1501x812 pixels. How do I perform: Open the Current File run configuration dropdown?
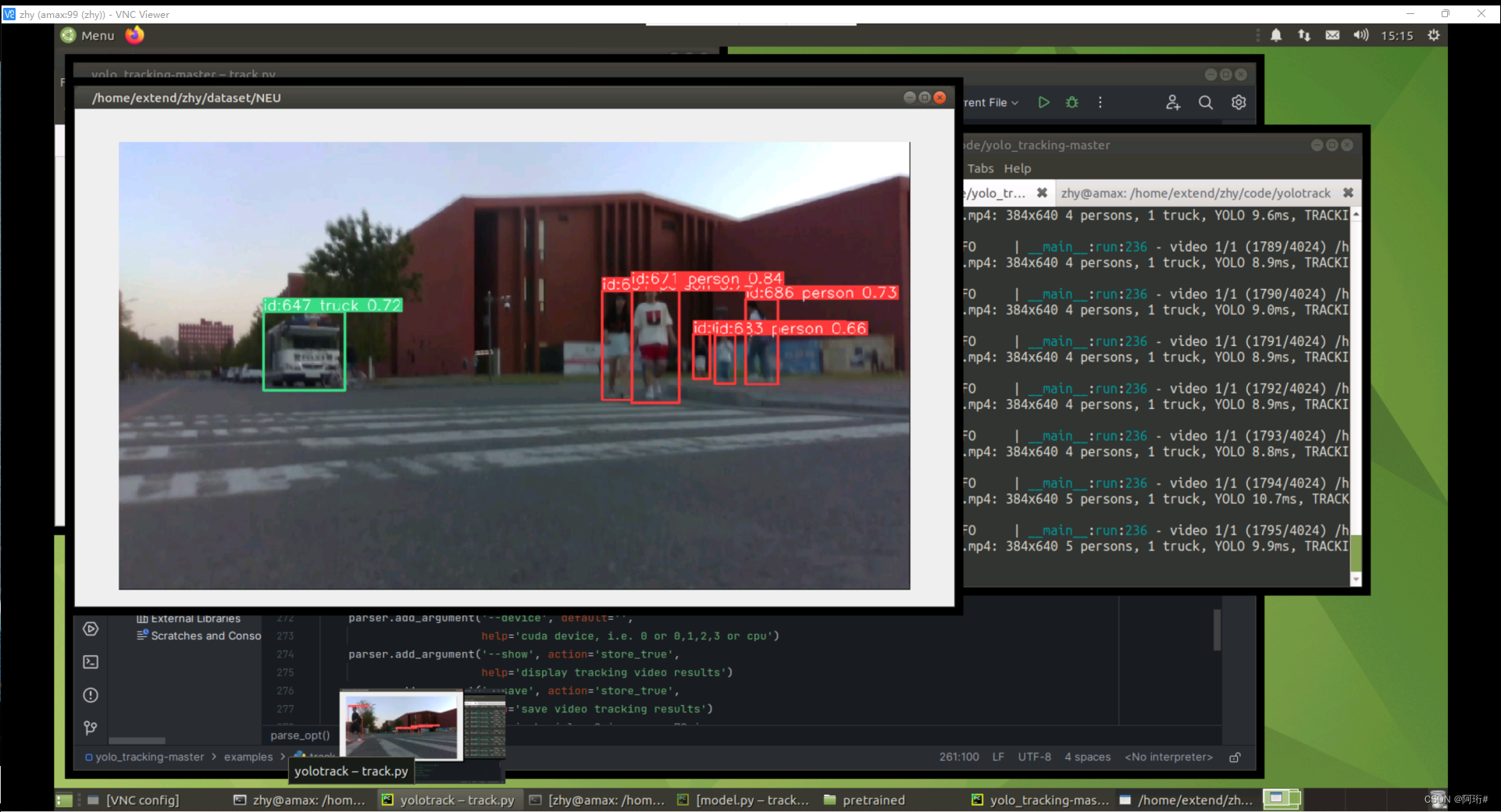click(x=988, y=102)
